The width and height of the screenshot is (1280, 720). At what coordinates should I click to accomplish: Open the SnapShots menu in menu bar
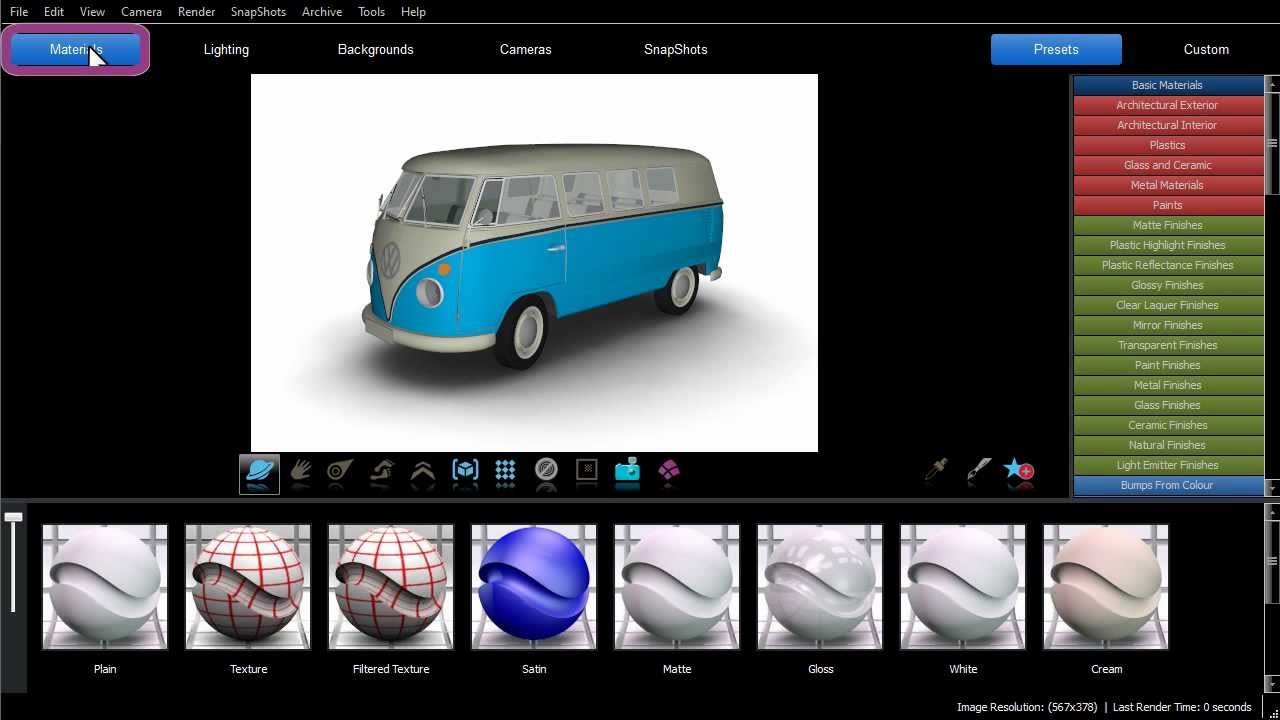pos(258,11)
